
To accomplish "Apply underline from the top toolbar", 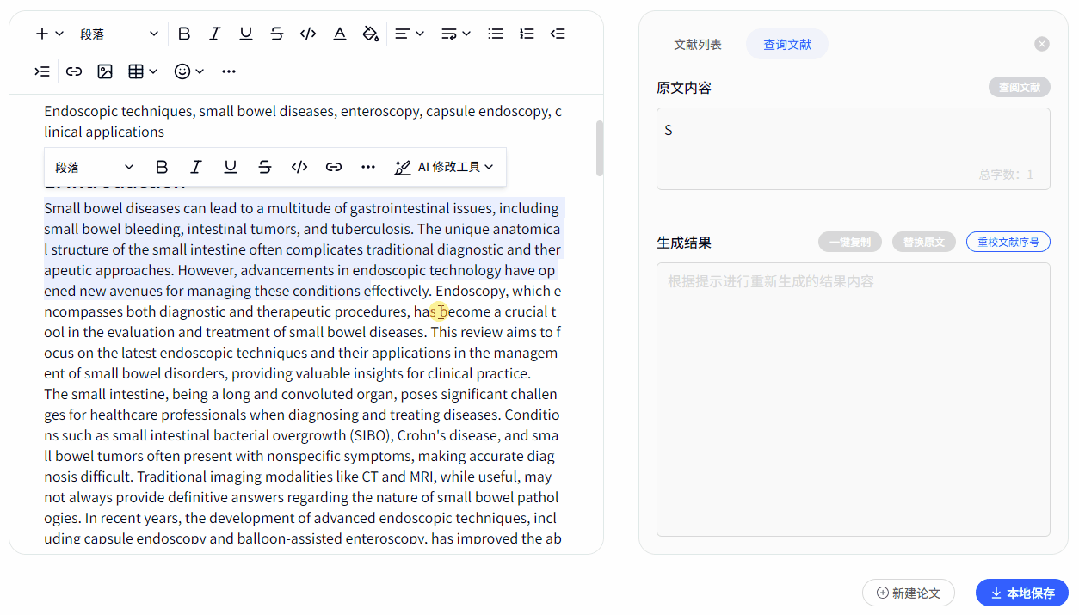I will (x=246, y=34).
